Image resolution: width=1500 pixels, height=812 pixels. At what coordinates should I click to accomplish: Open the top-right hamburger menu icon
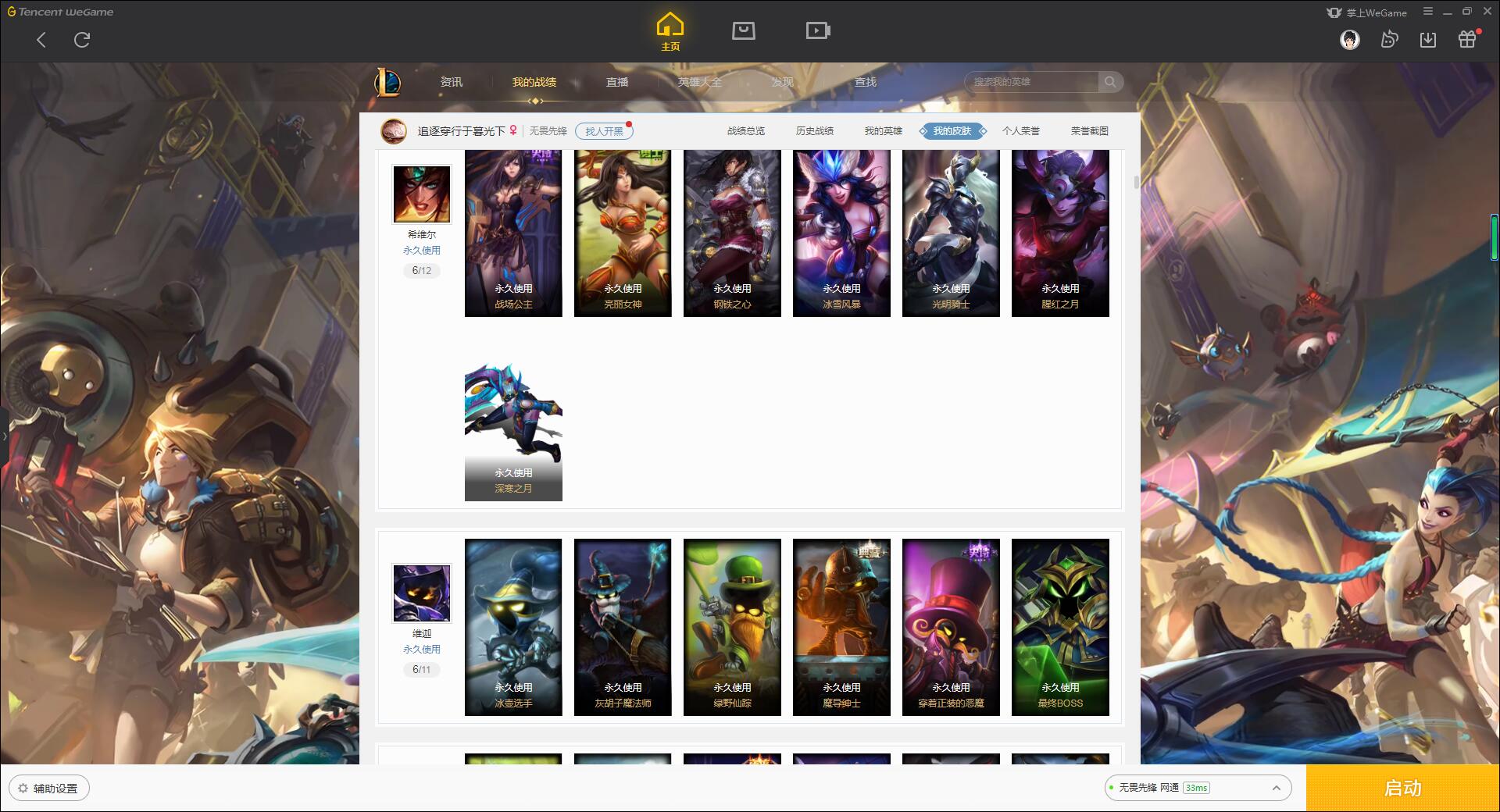[1428, 12]
